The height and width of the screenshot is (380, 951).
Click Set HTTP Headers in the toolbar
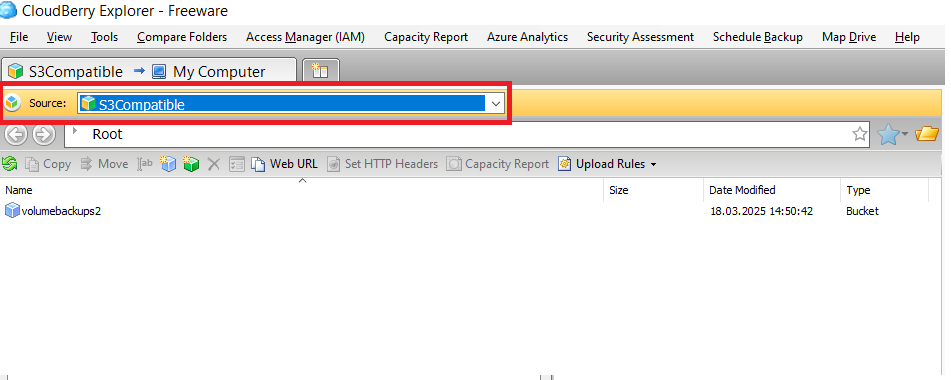382,164
